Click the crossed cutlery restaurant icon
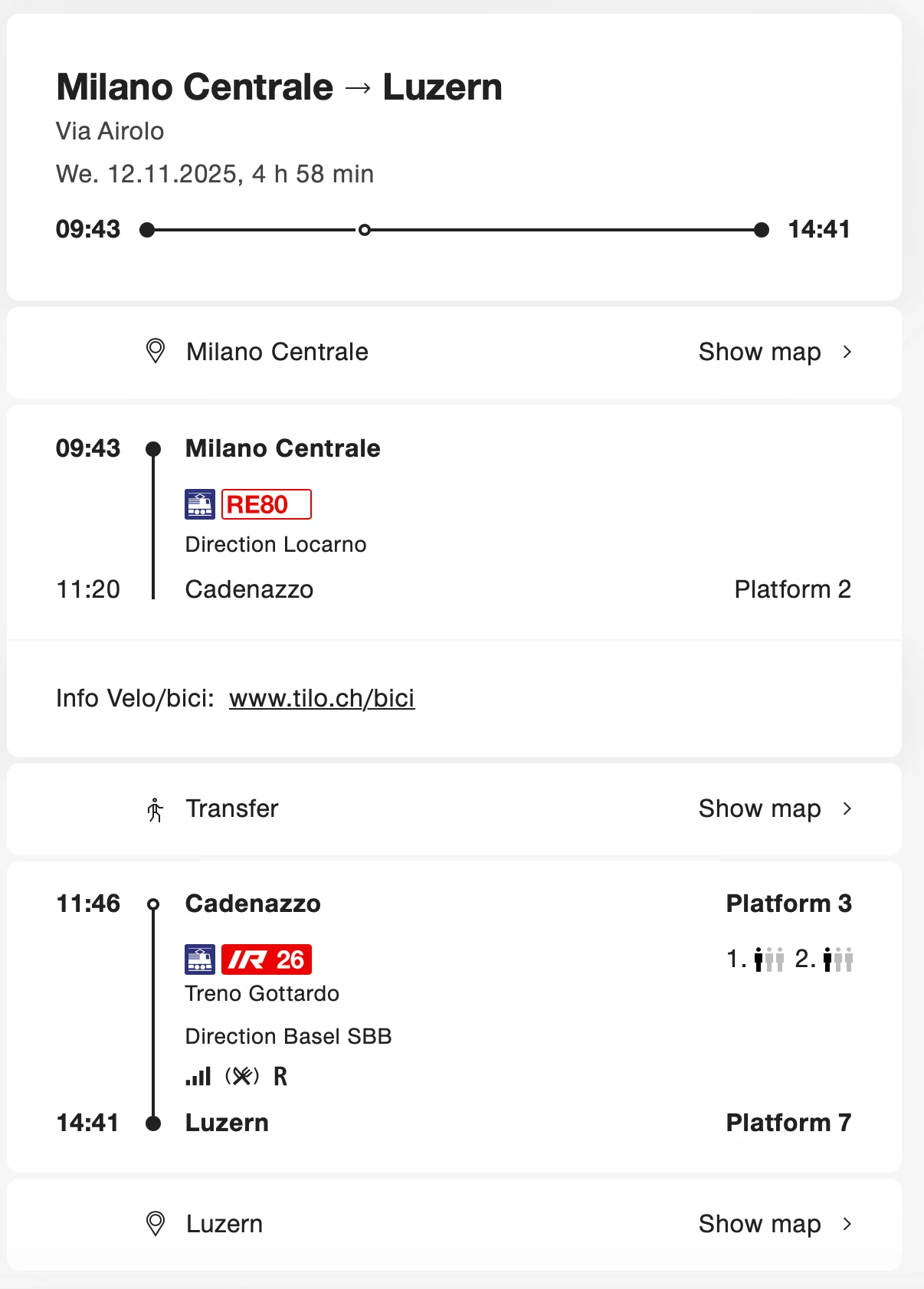The height and width of the screenshot is (1289, 924). point(242,1077)
